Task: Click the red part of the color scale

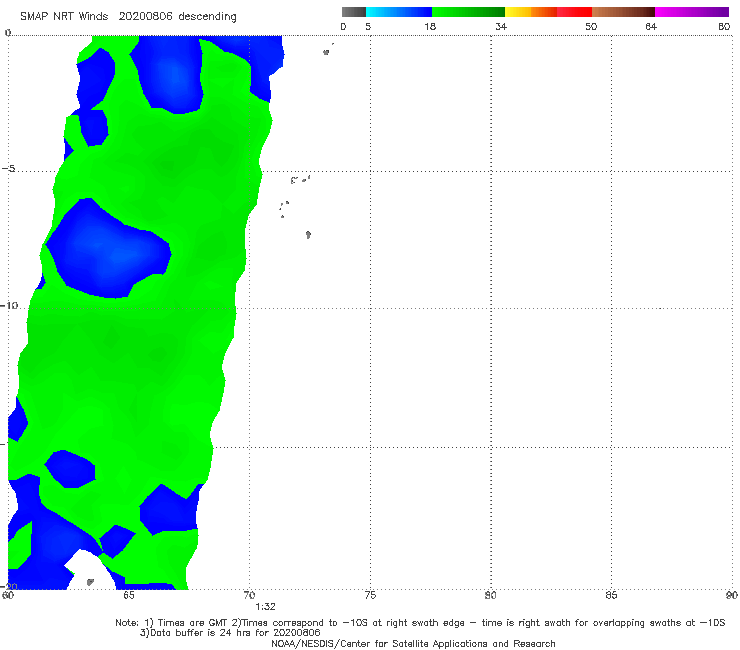Action: [574, 12]
